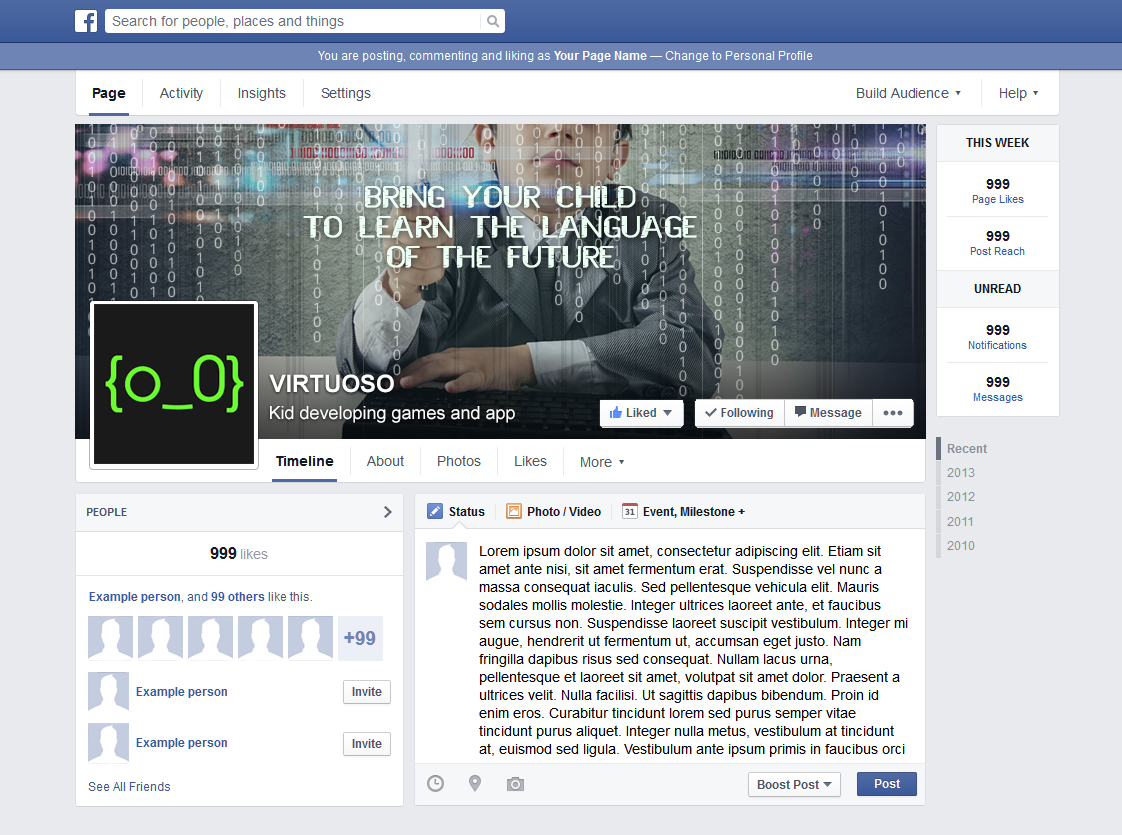Click the camera icon below post
Screen dimensions: 1122x835
pyautogui.click(x=515, y=784)
